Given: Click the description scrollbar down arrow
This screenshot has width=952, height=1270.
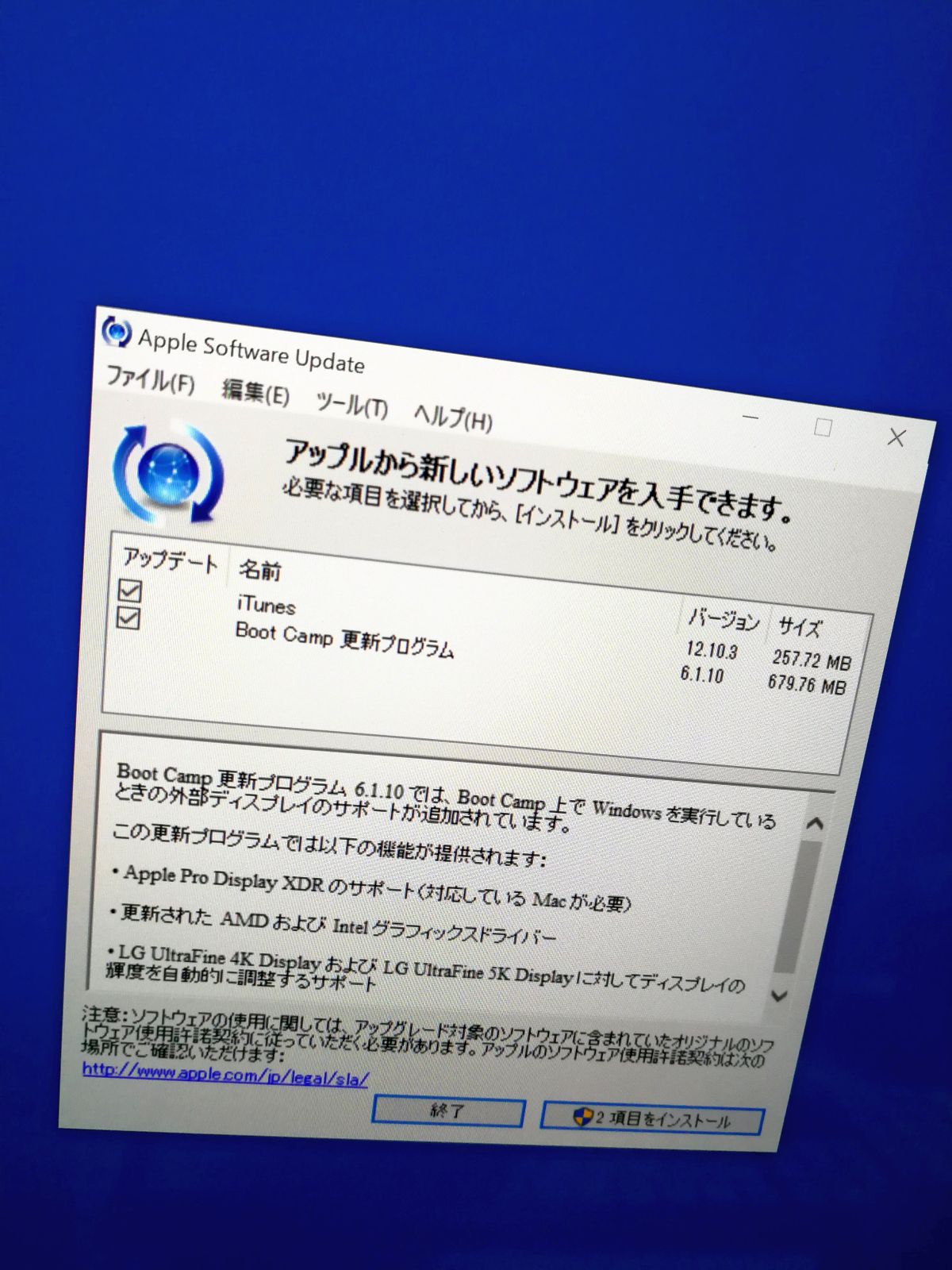Looking at the screenshot, I should pyautogui.click(x=780, y=995).
